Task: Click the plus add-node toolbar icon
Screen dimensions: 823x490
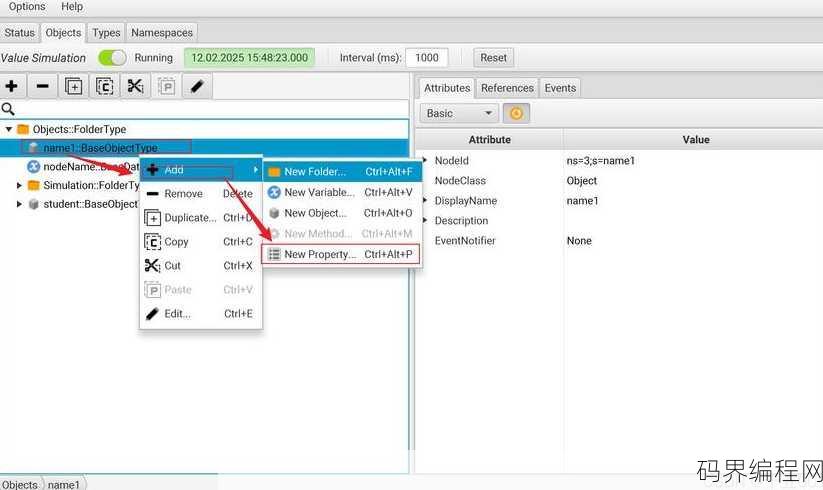Action: pyautogui.click(x=12, y=86)
